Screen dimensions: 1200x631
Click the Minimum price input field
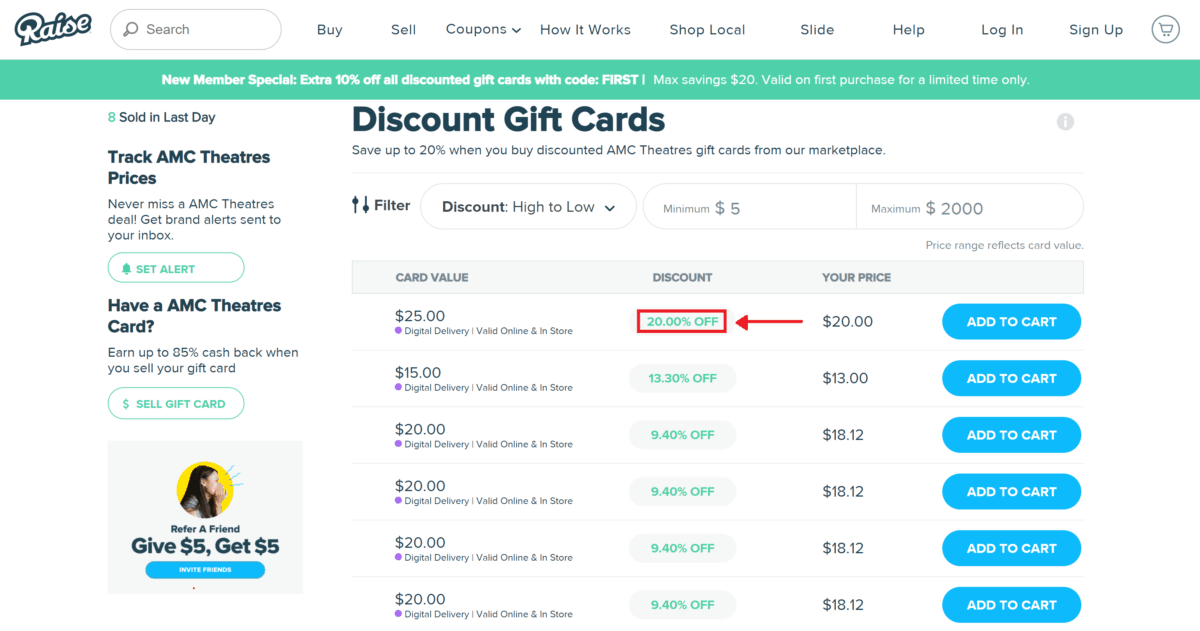pos(749,206)
